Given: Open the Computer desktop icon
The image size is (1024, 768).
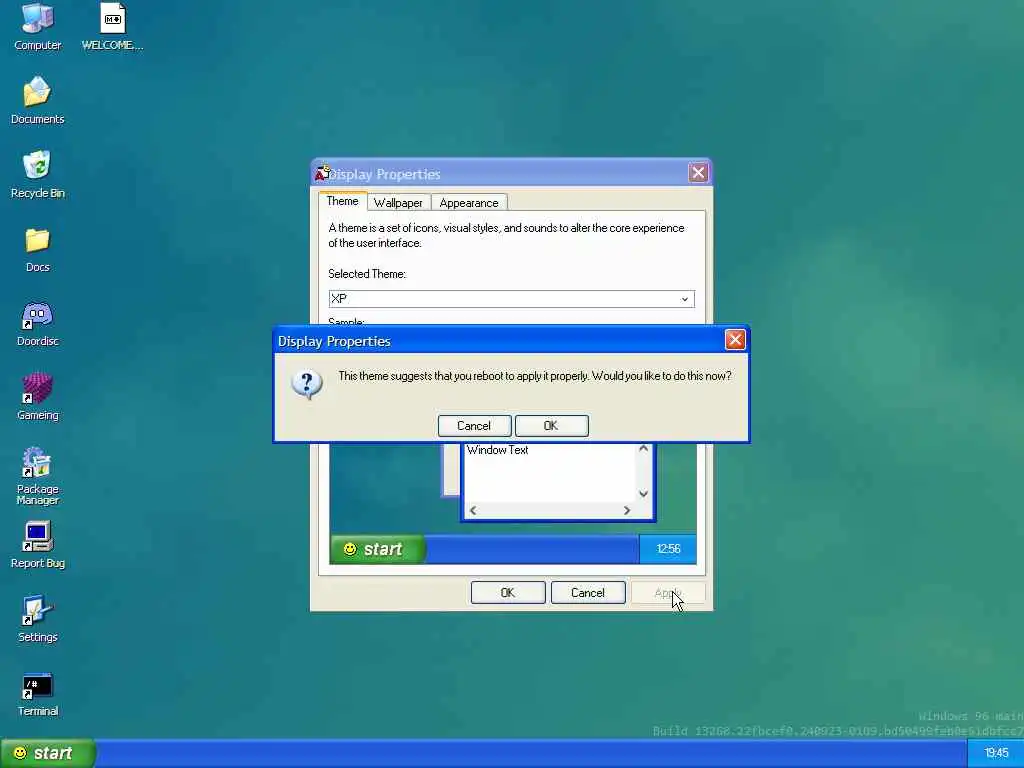Looking at the screenshot, I should (x=37, y=26).
